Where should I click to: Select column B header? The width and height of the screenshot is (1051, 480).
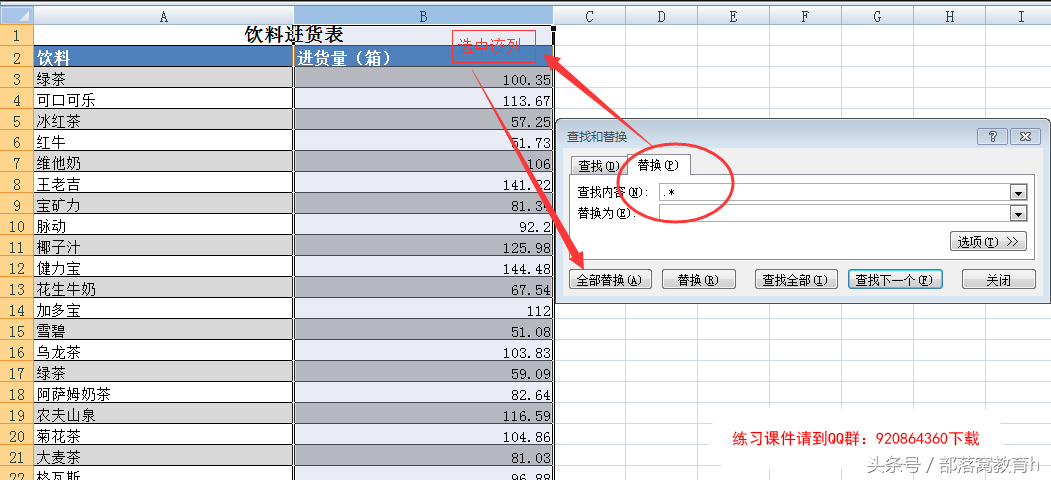424,16
